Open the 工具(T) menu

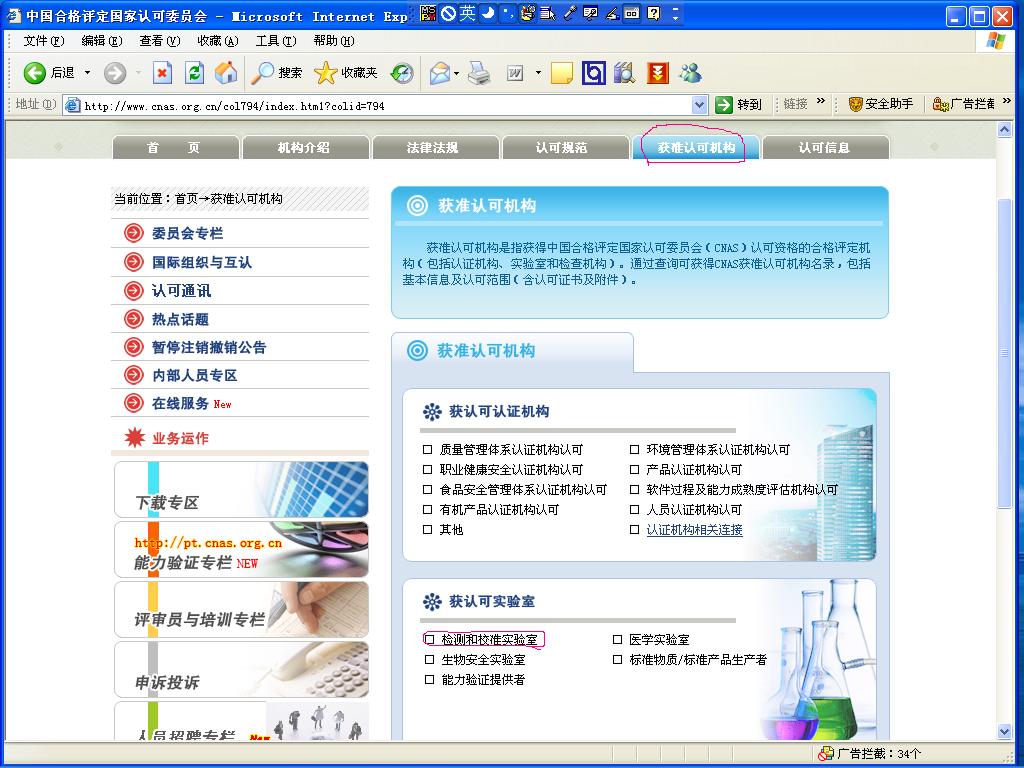[x=276, y=40]
